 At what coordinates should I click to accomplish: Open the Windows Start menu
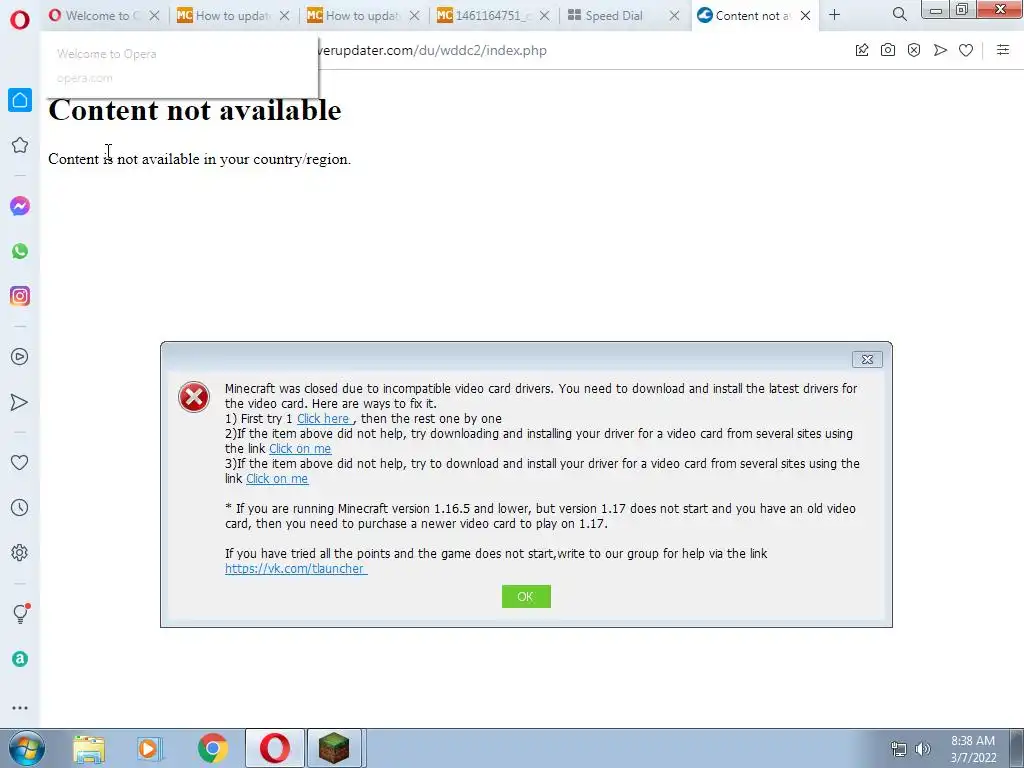26,748
